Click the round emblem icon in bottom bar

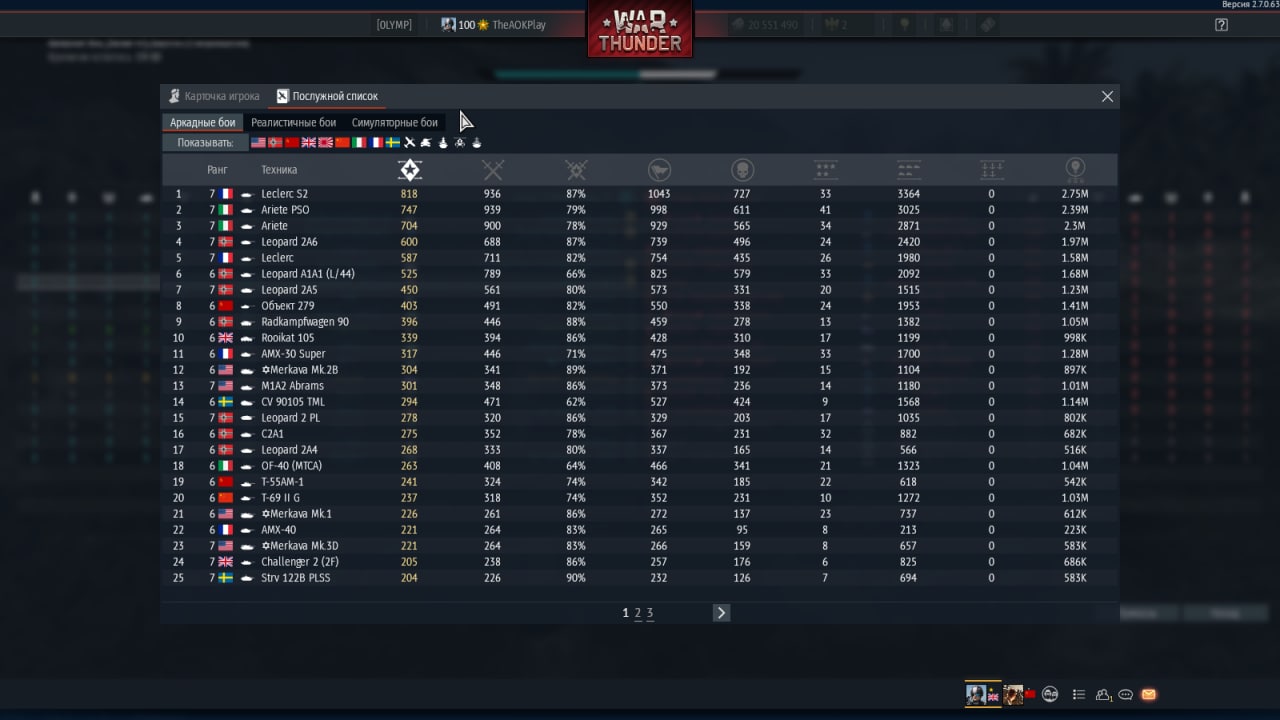[x=1050, y=694]
